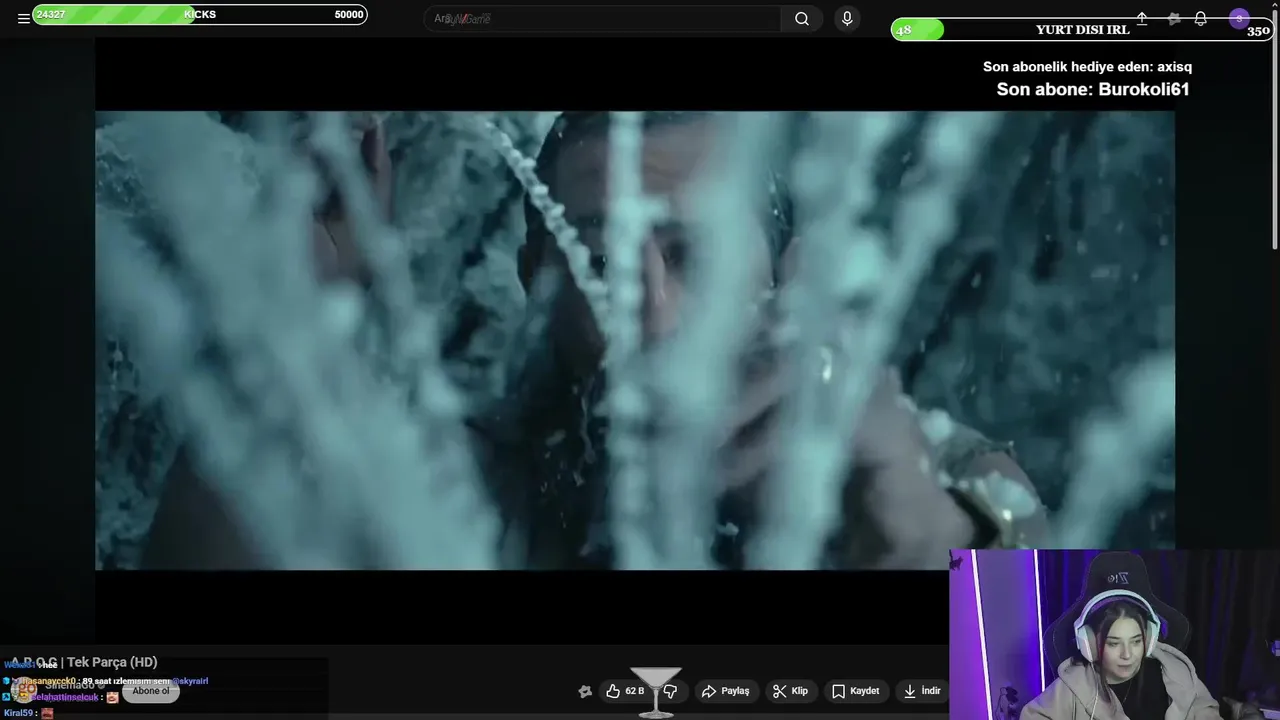1280x720 pixels.
Task: Click the streamer webcam overlay
Action: tap(1114, 634)
